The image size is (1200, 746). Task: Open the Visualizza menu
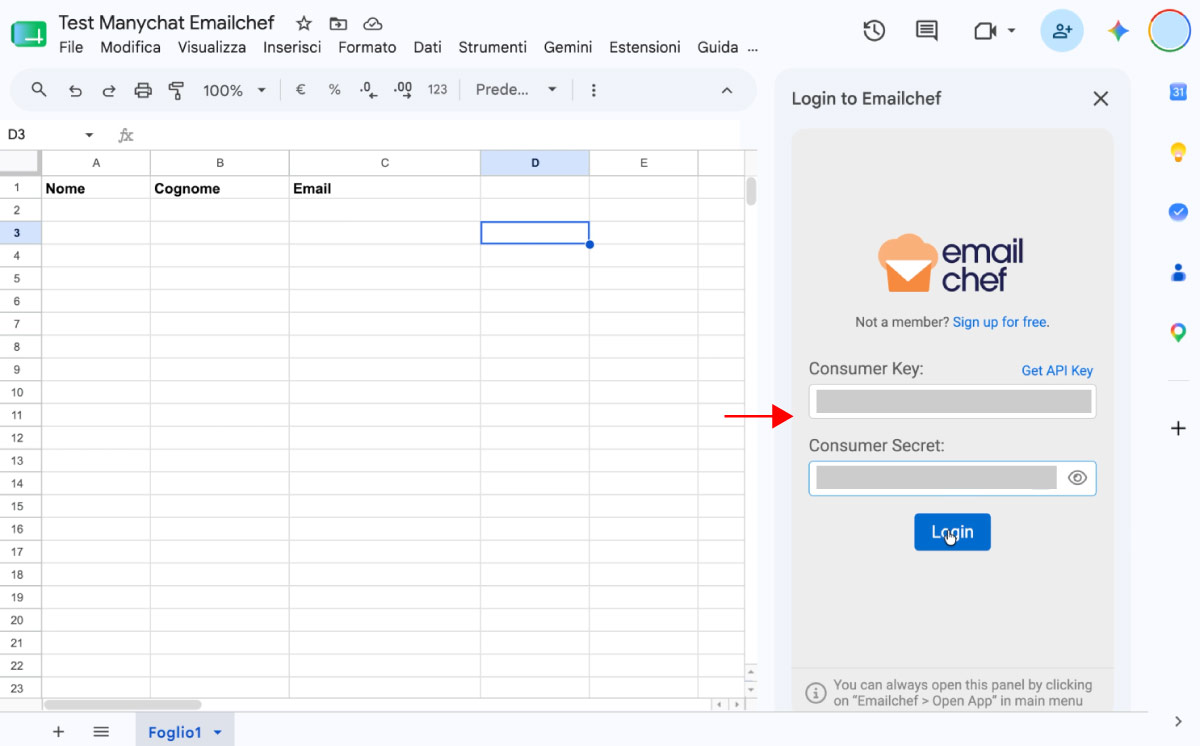212,47
